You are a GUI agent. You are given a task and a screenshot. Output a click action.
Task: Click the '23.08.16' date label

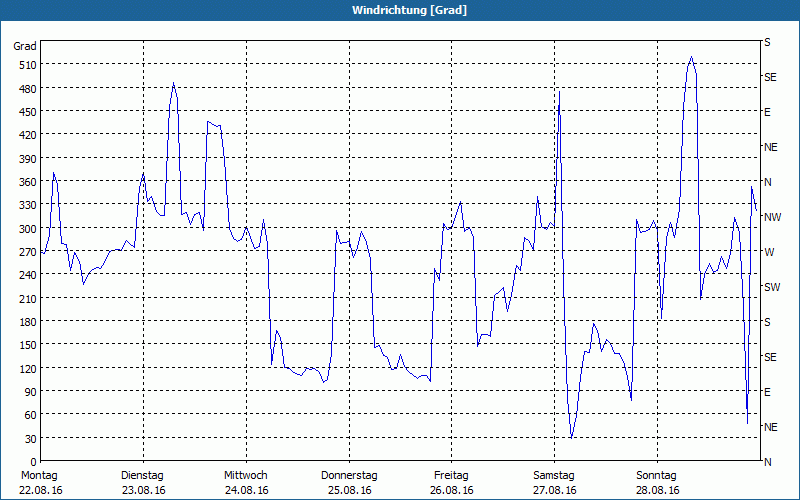point(144,490)
